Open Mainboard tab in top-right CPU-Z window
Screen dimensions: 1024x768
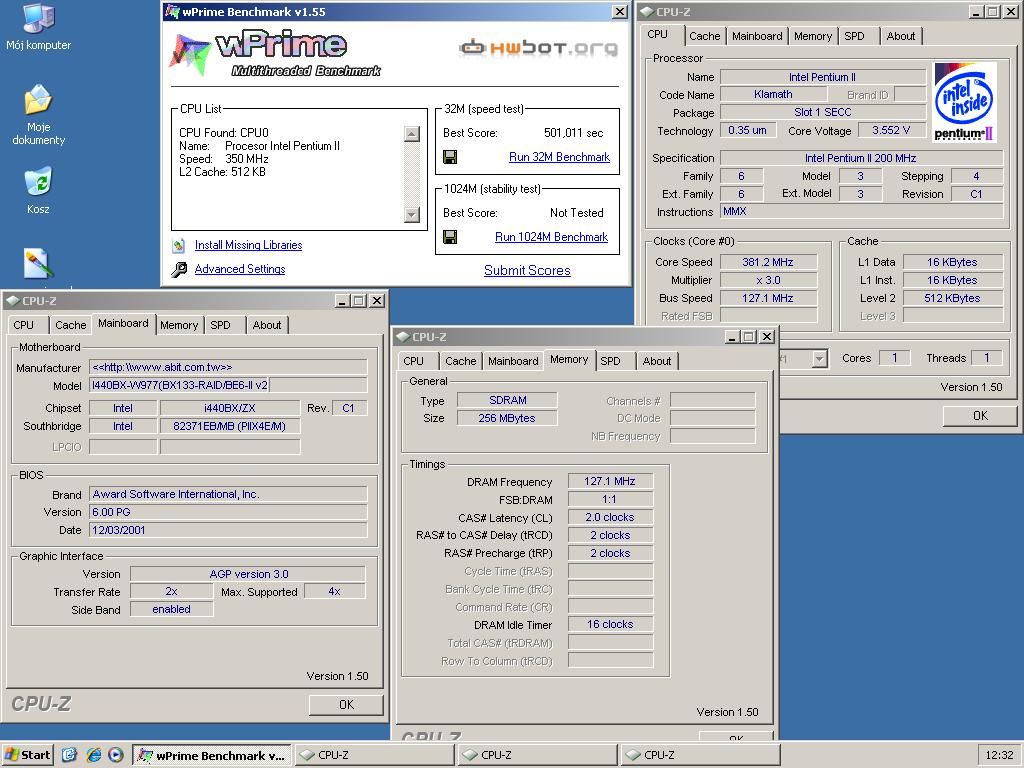[757, 37]
